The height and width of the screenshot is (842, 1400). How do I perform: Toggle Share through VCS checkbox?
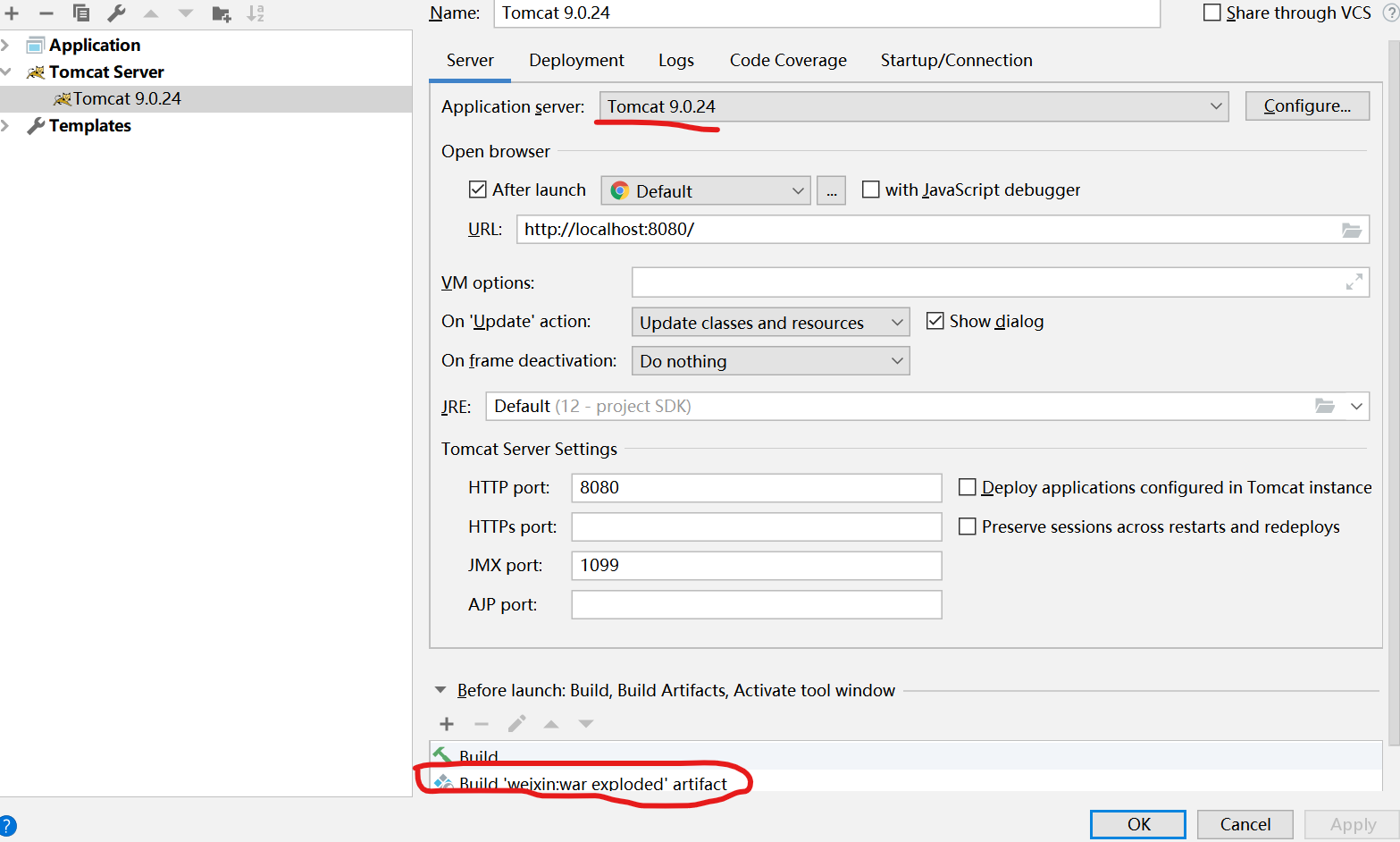(1212, 13)
